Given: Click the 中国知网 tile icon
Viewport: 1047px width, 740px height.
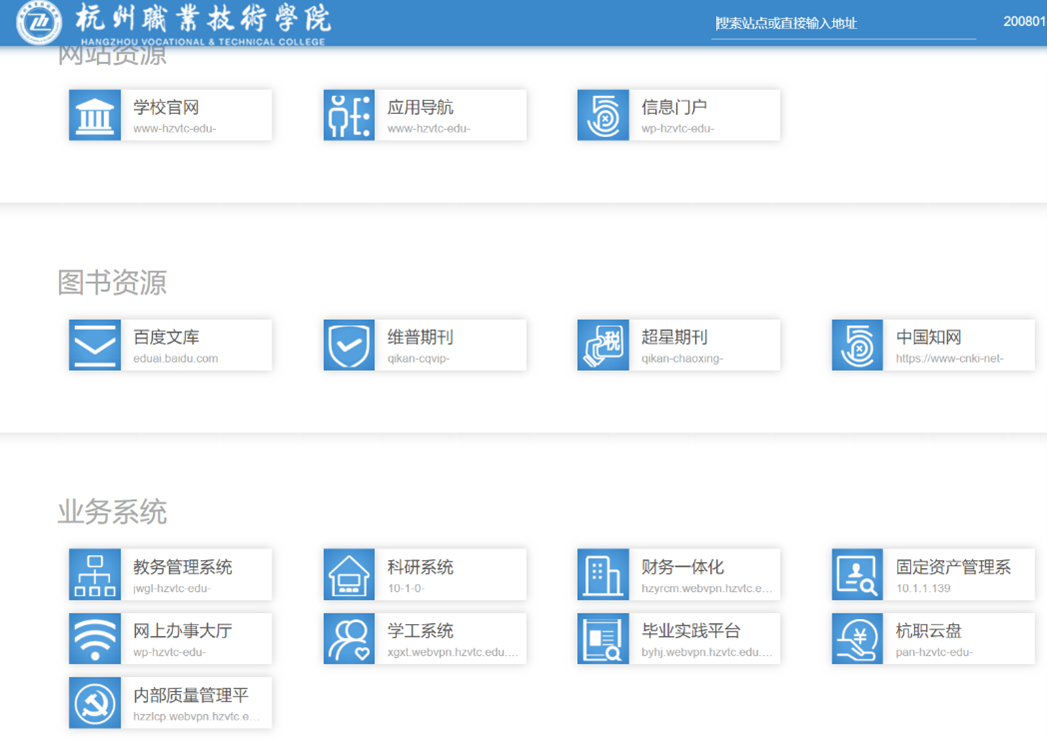Looking at the screenshot, I should (x=857, y=345).
